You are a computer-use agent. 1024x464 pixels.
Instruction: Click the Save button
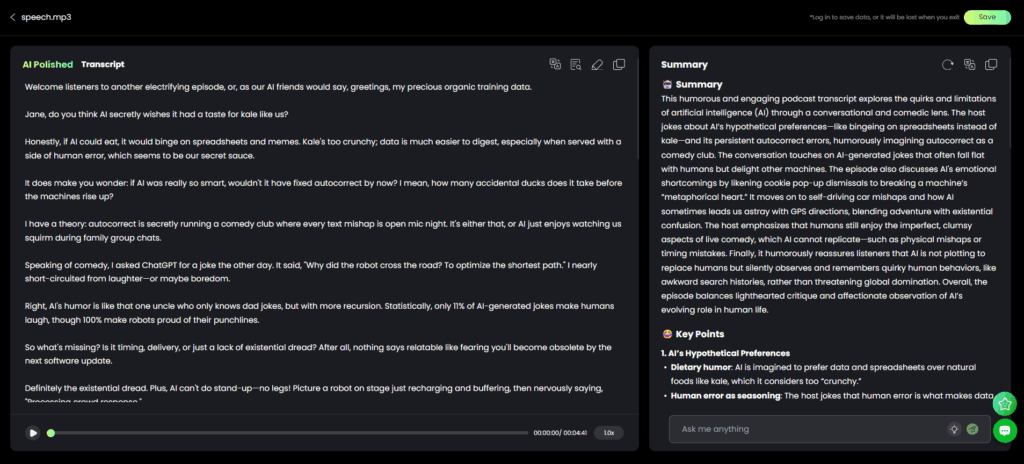coord(987,17)
